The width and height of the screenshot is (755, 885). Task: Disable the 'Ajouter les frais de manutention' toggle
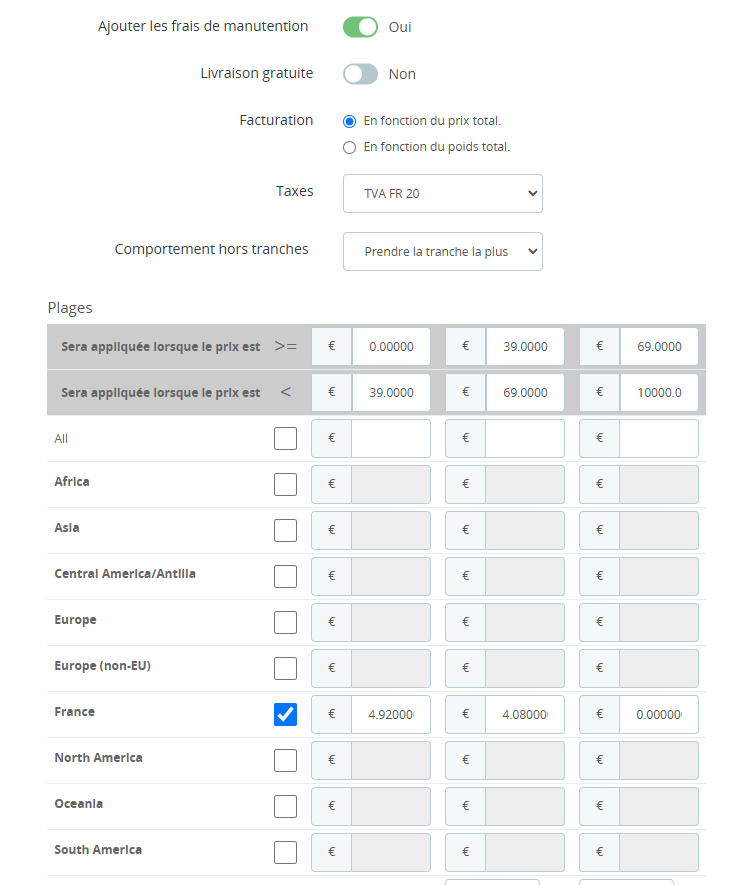pyautogui.click(x=360, y=27)
